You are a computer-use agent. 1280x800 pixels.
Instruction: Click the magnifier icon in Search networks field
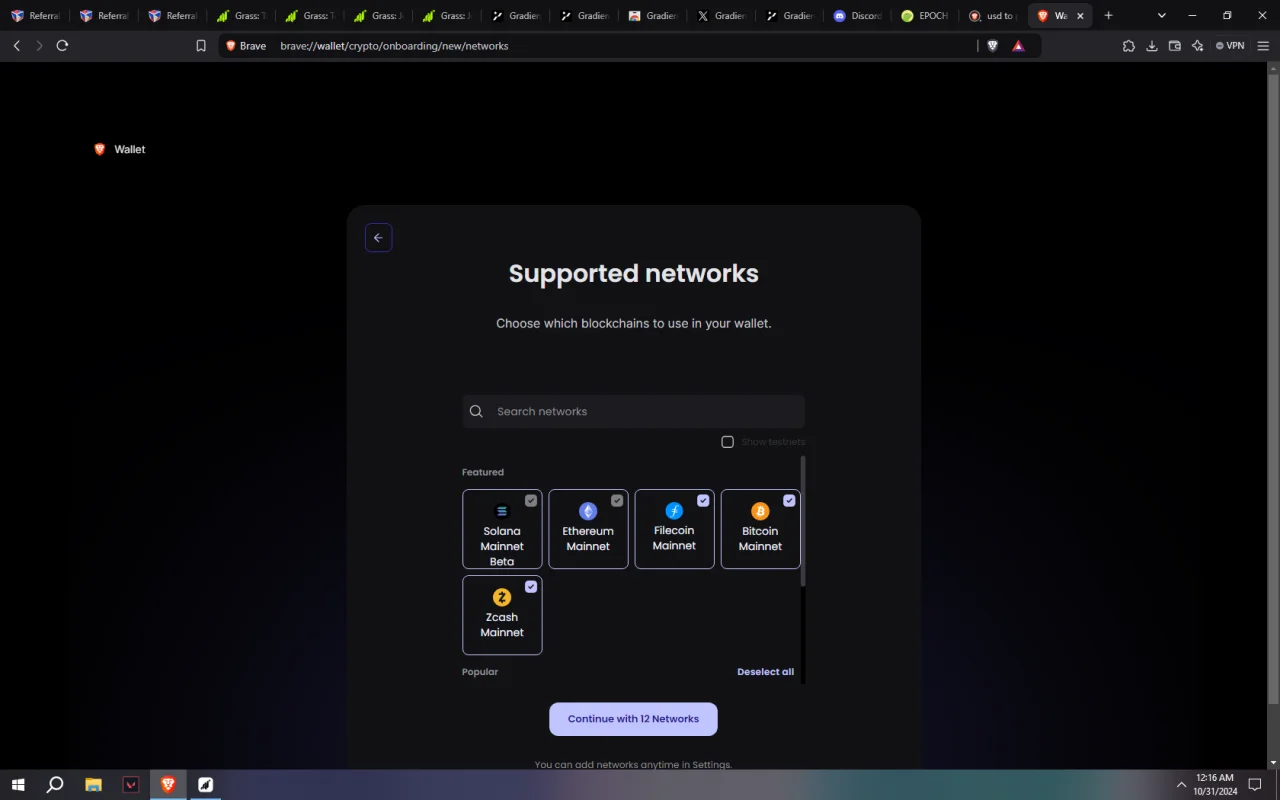[x=476, y=411]
